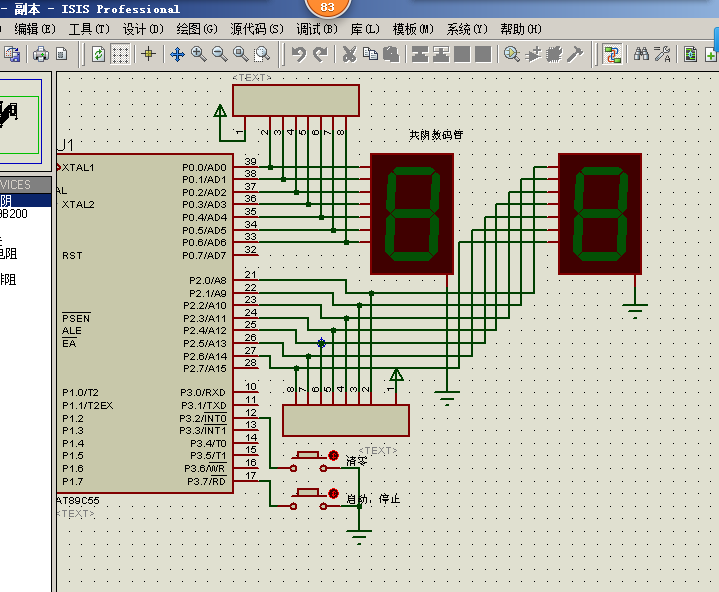Click Zoom to view entire sheet
The height and width of the screenshot is (592, 719).
click(241, 54)
